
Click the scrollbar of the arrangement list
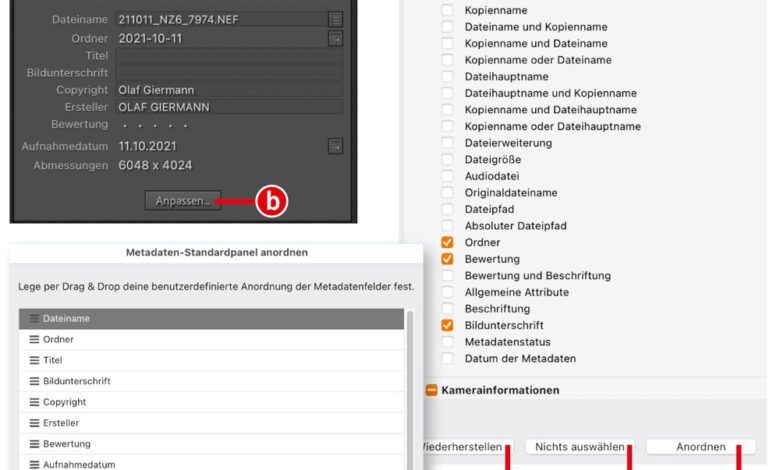pyautogui.click(x=410, y=388)
